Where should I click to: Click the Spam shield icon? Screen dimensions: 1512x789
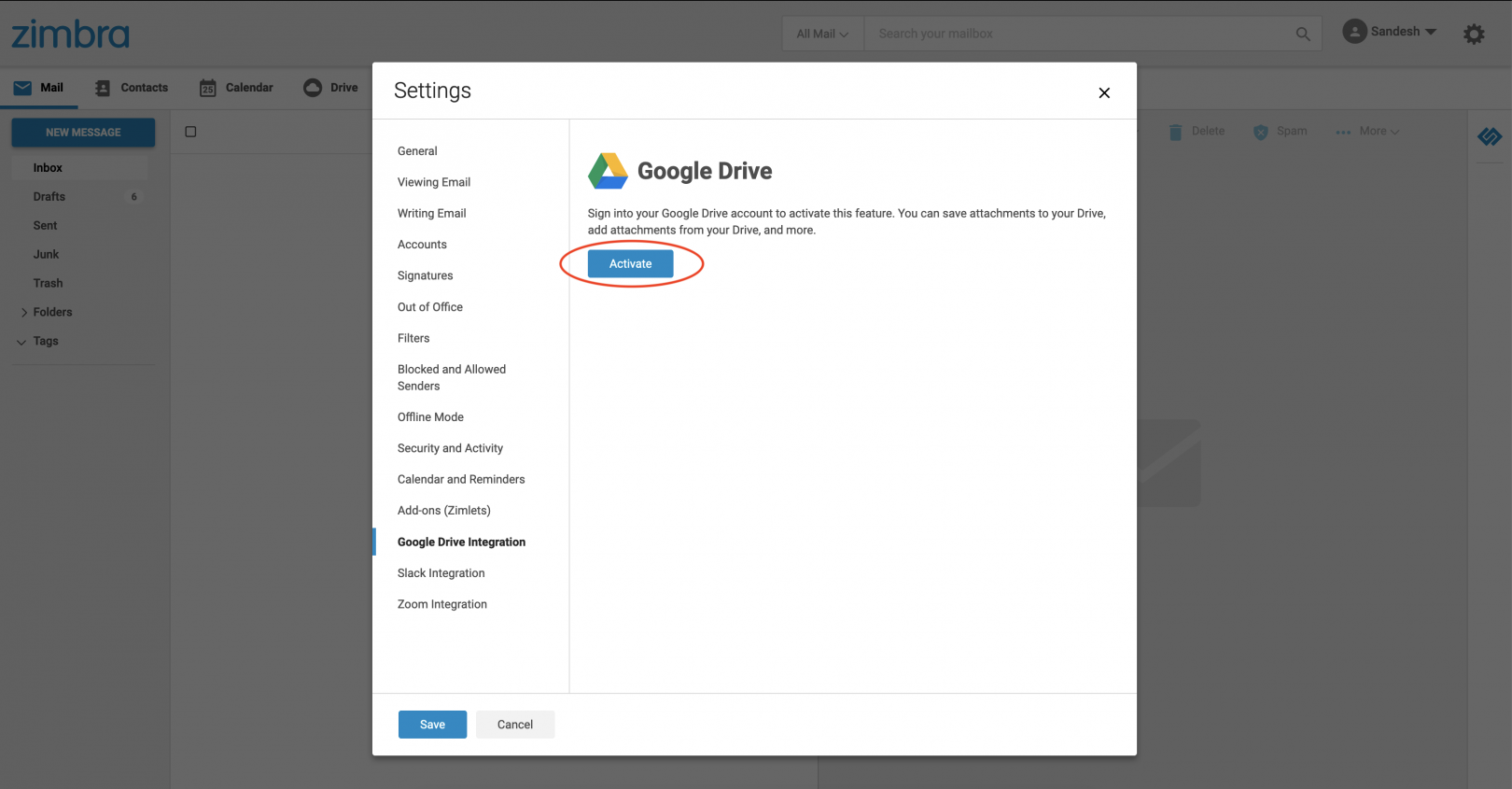point(1261,132)
